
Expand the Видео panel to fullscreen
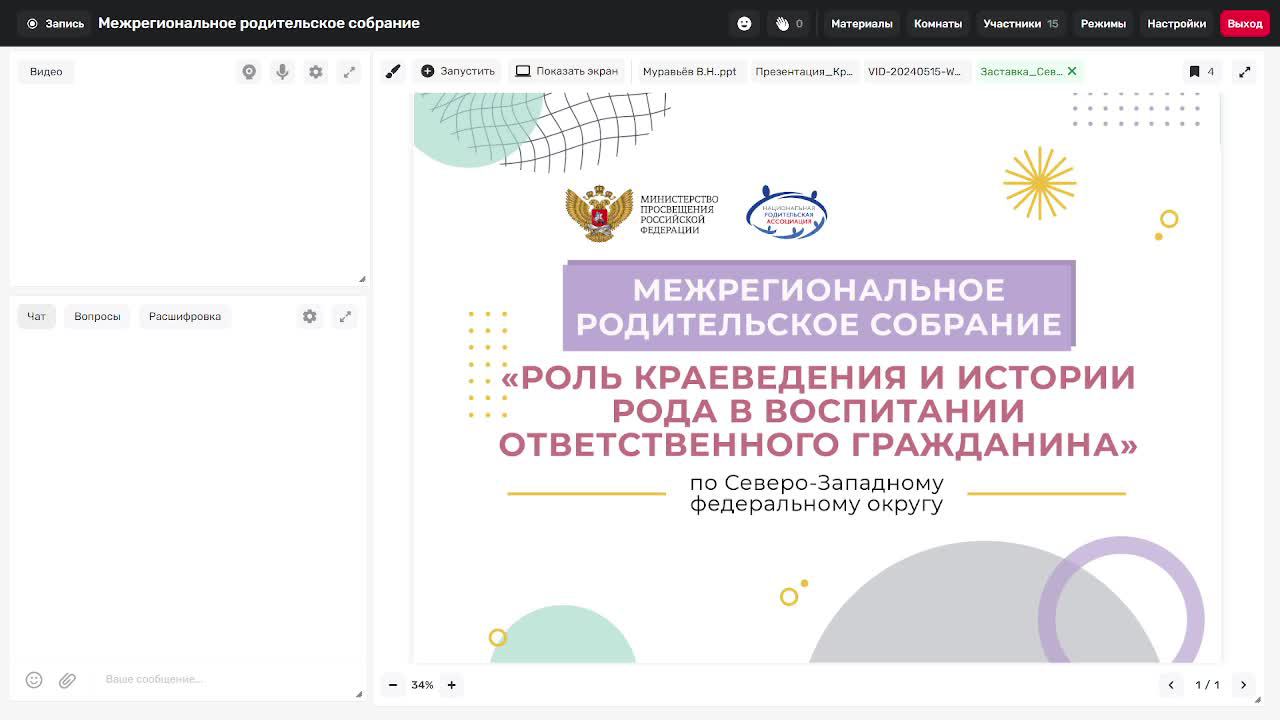pyautogui.click(x=349, y=72)
